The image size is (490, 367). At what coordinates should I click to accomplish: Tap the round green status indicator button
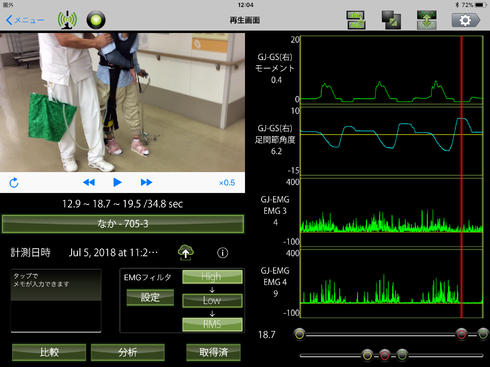[96, 20]
